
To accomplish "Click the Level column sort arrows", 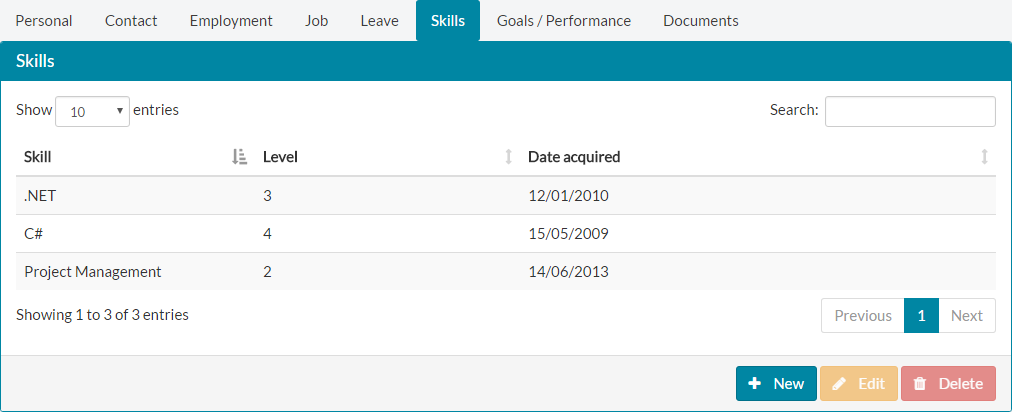I will [x=508, y=156].
